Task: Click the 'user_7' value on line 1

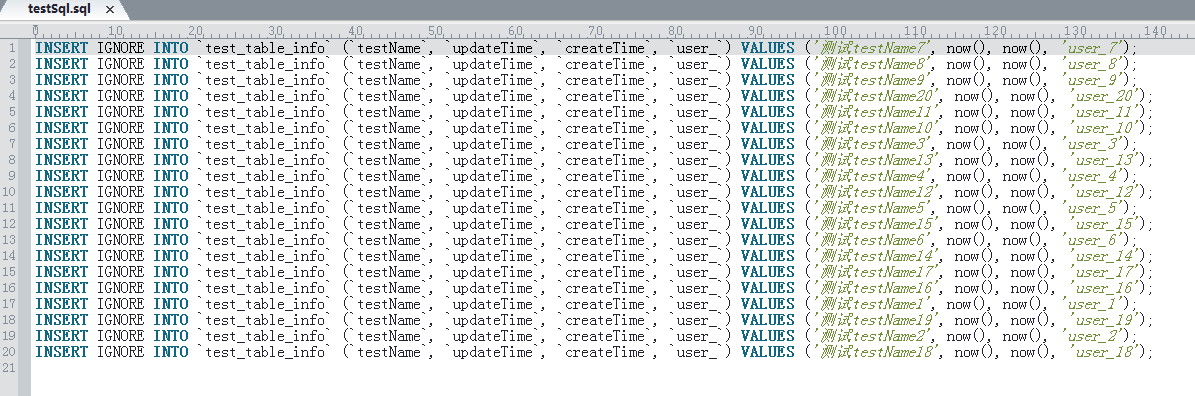Action: [x=1092, y=48]
